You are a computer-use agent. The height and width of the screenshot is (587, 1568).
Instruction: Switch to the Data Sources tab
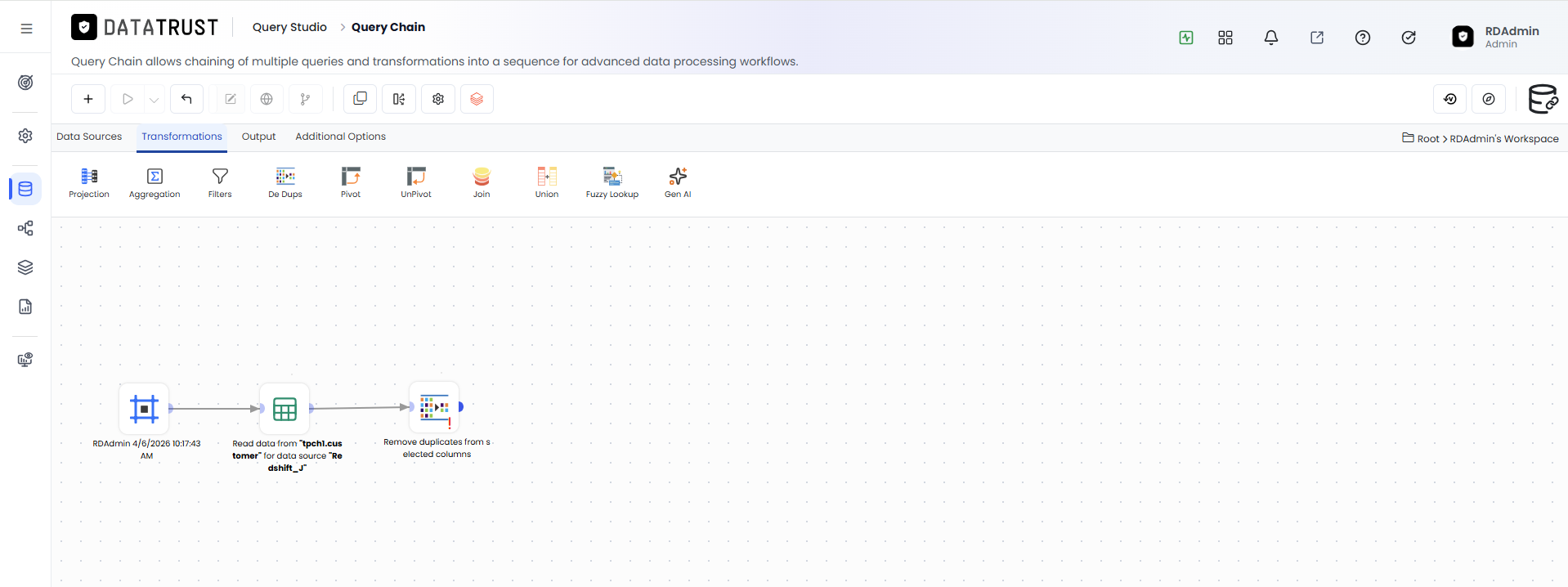[x=89, y=137]
